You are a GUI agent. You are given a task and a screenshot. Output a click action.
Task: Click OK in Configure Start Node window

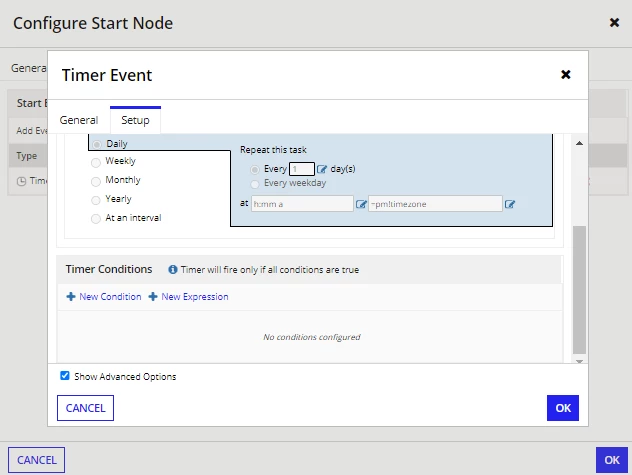coord(612,460)
